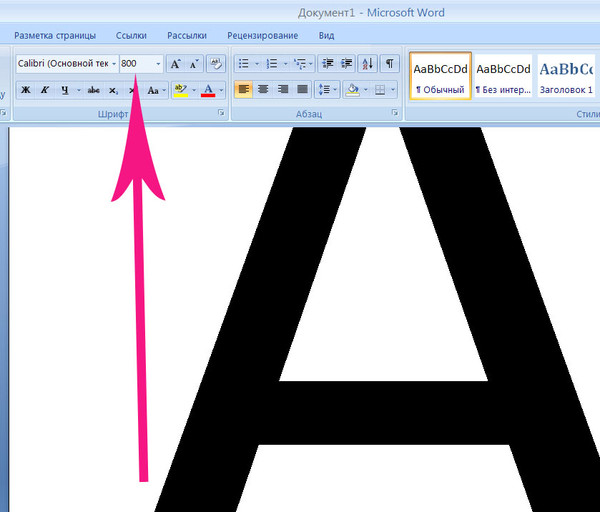Viewport: 600px width, 512px height.
Task: Apply Обычный style
Action: click(440, 76)
